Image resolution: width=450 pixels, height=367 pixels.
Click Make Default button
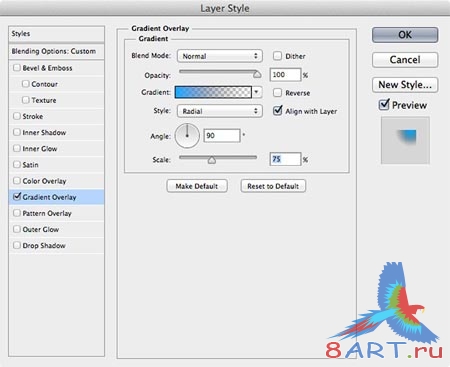pyautogui.click(x=197, y=186)
